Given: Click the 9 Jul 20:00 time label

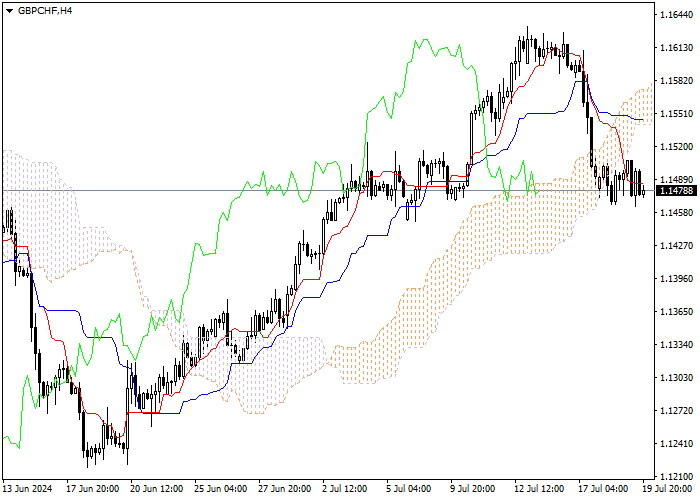Looking at the screenshot, I should click(475, 489).
